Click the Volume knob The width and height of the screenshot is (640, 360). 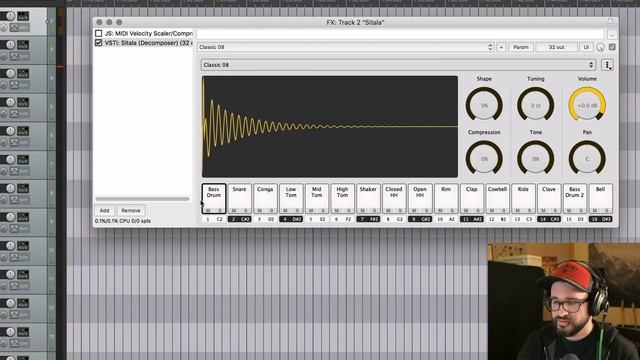(587, 105)
